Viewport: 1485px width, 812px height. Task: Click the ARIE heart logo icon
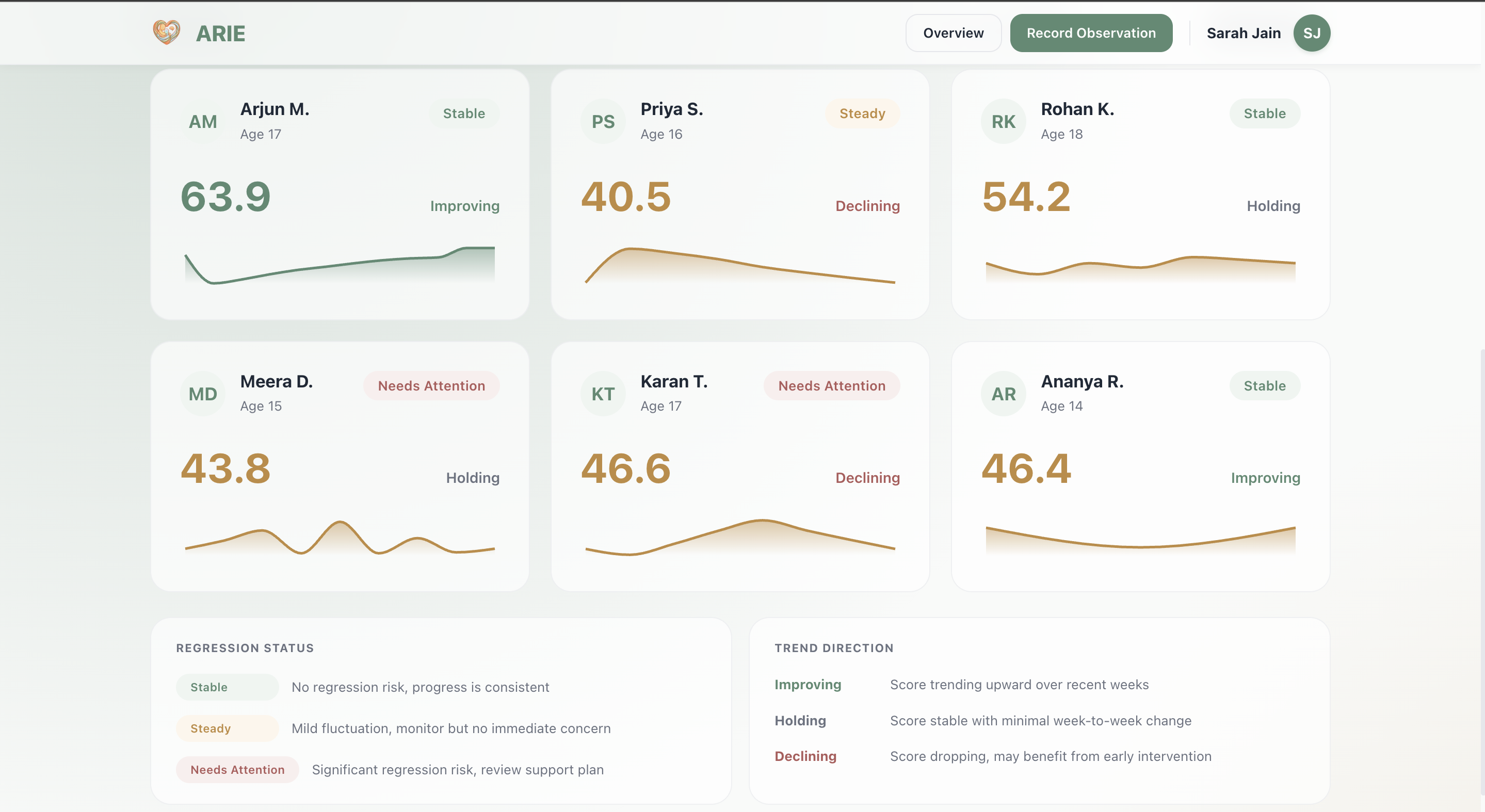[166, 33]
